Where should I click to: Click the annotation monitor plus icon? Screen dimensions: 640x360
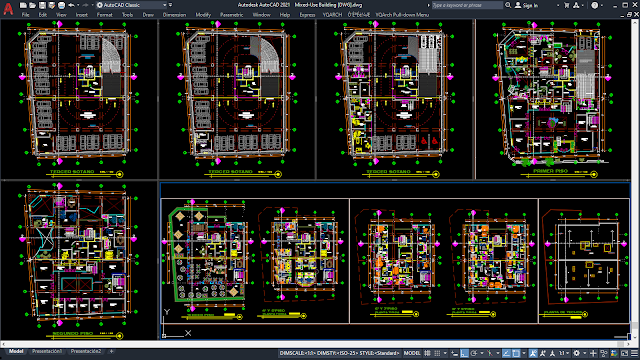coord(593,353)
